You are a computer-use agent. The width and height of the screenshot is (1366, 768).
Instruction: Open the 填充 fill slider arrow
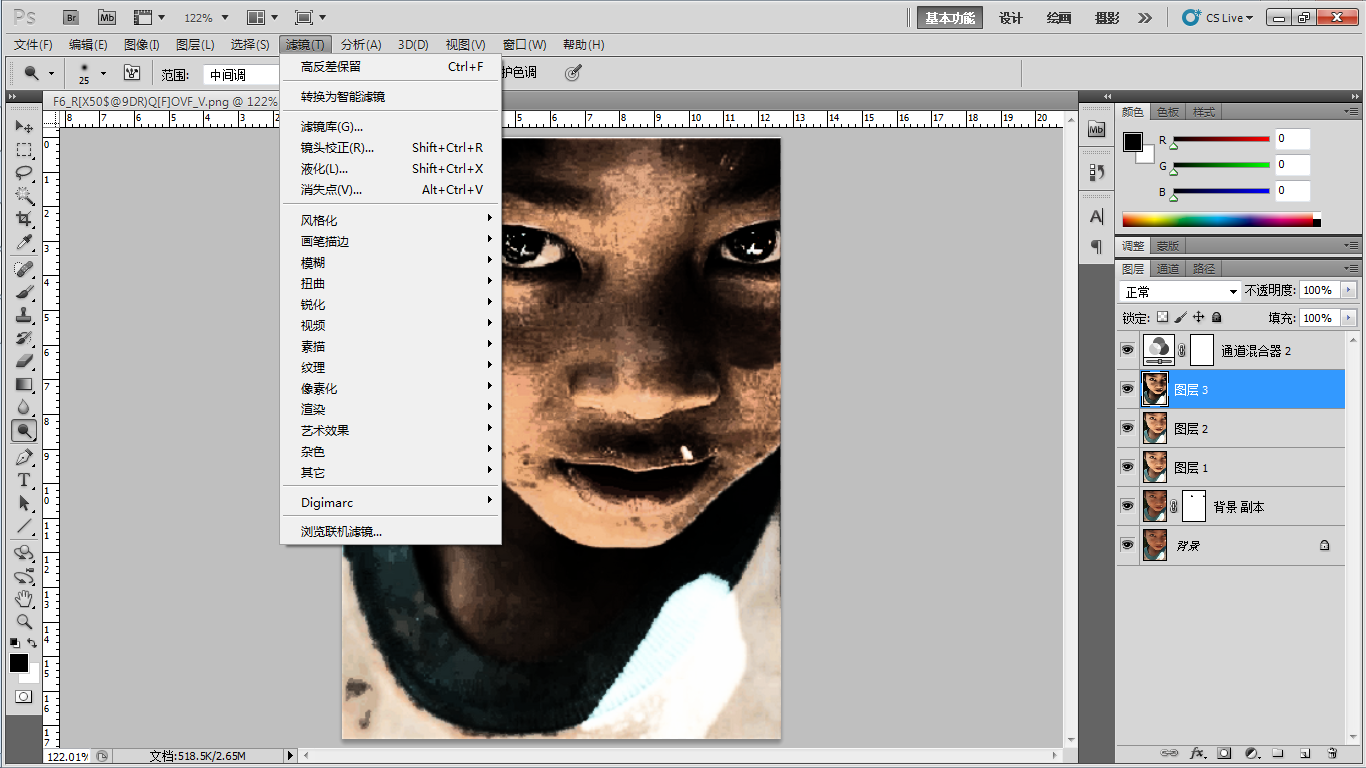(1349, 318)
